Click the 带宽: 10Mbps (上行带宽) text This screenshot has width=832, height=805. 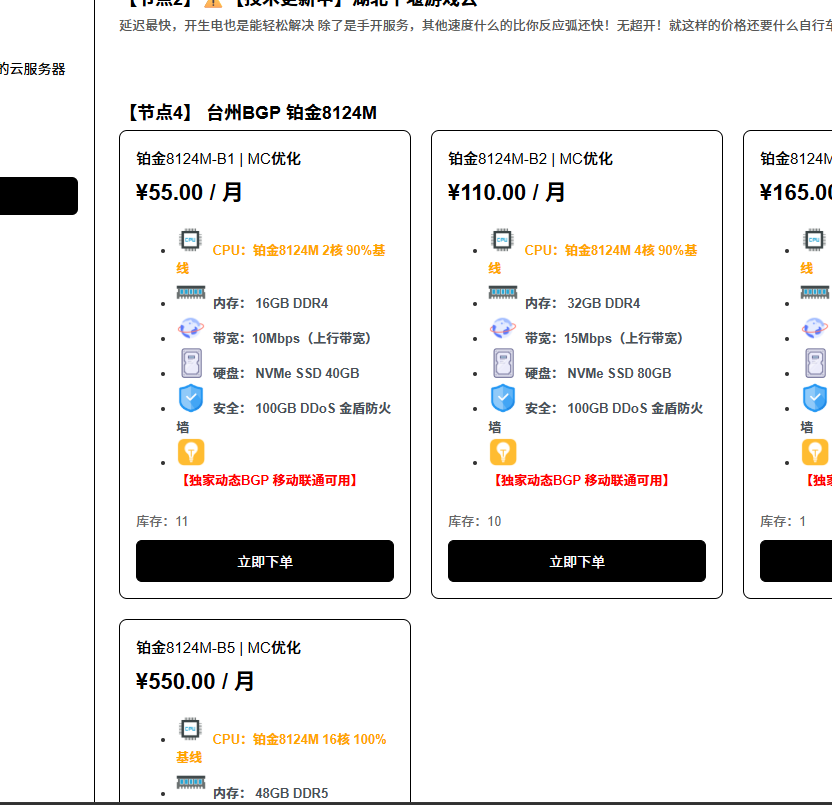pyautogui.click(x=292, y=338)
